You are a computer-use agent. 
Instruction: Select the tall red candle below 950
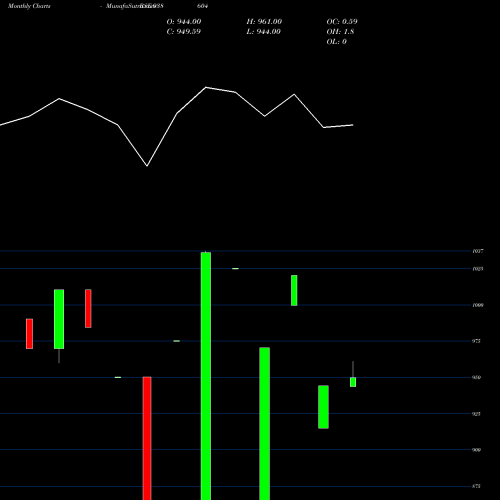(147, 438)
